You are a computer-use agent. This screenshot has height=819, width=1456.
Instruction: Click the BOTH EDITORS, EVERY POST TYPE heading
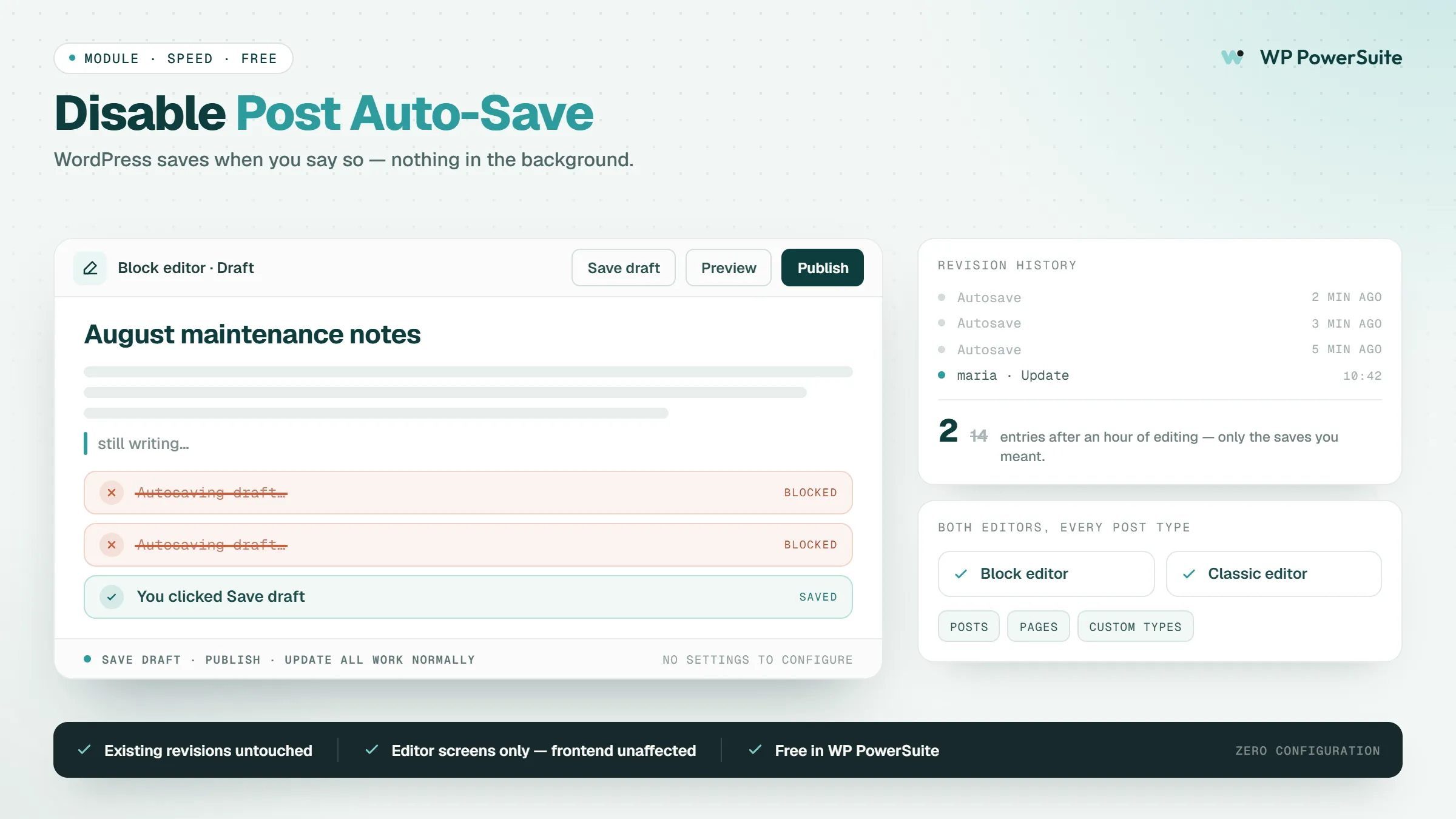[1064, 527]
